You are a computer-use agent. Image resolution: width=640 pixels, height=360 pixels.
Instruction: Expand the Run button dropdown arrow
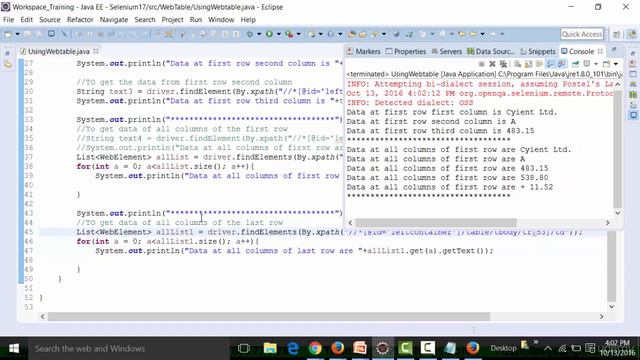[x=278, y=34]
